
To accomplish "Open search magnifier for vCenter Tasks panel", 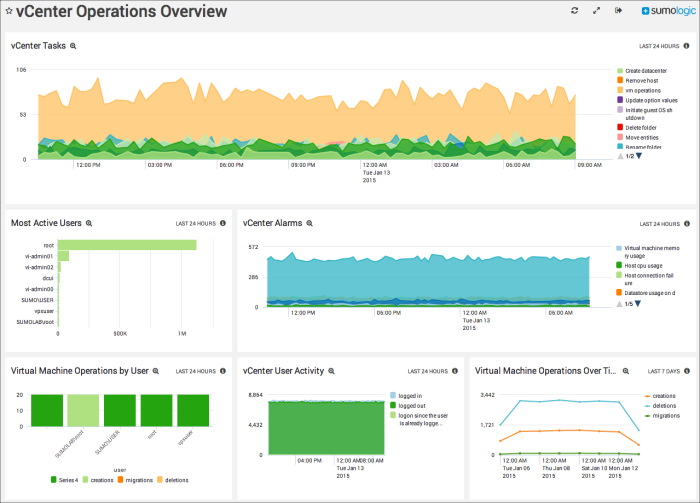I will pos(73,46).
